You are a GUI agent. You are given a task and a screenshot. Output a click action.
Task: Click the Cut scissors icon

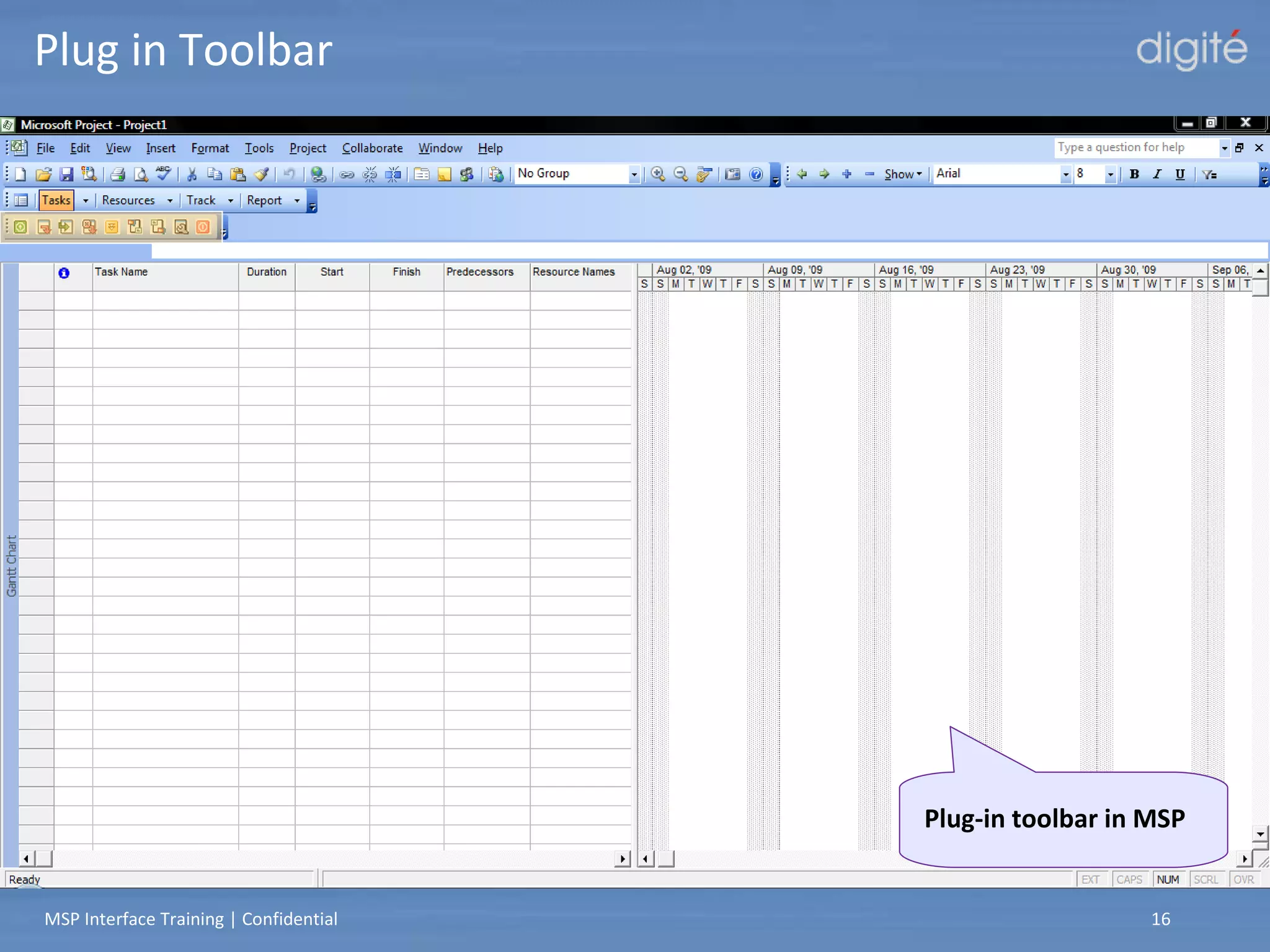[x=192, y=174]
